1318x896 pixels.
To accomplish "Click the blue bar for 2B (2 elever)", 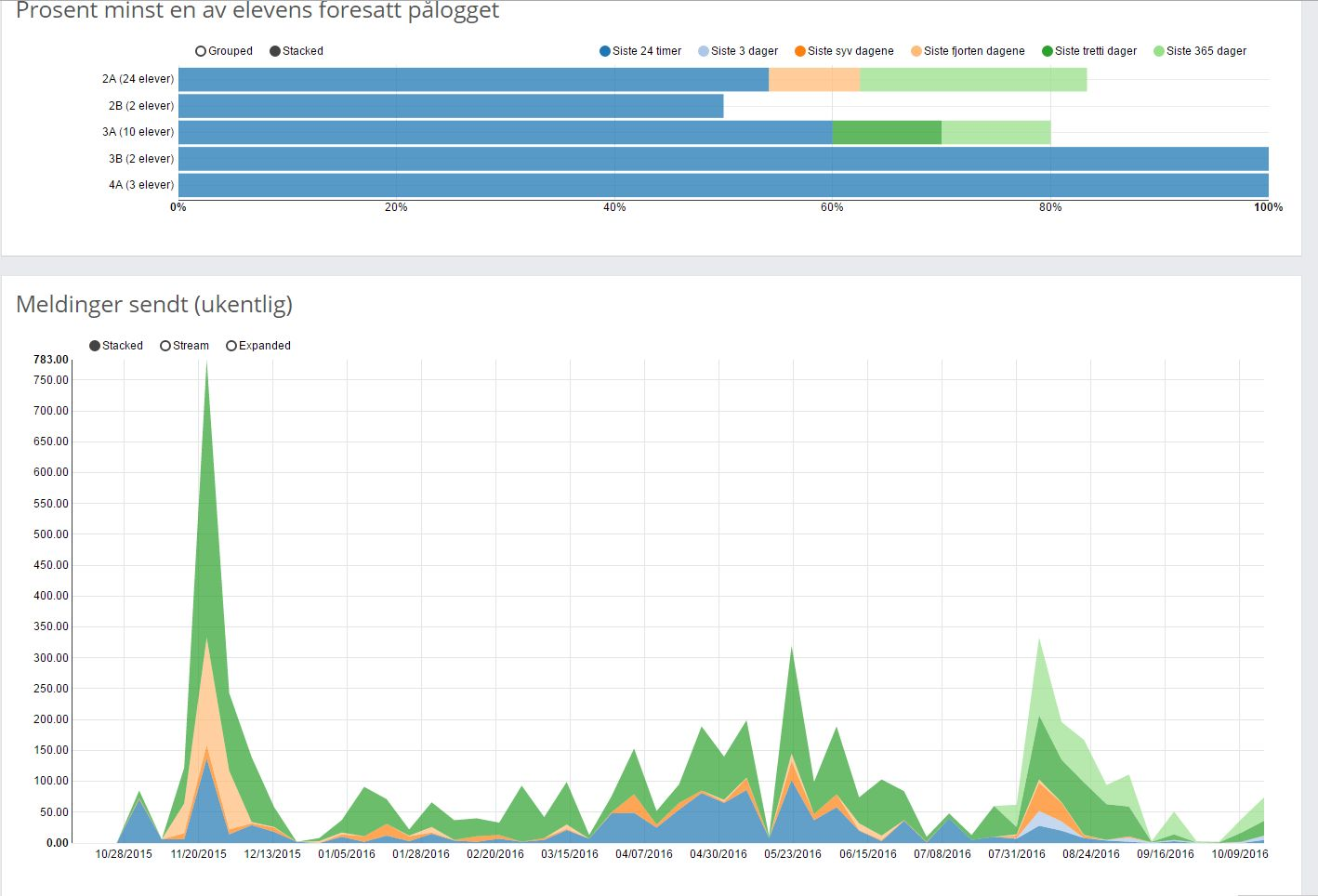I will [x=451, y=106].
